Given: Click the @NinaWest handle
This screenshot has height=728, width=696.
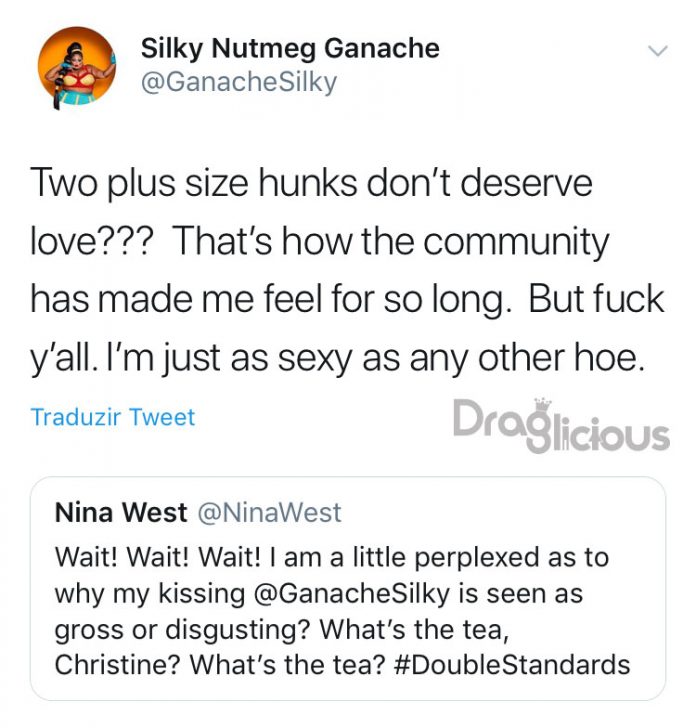Looking at the screenshot, I should (x=270, y=513).
